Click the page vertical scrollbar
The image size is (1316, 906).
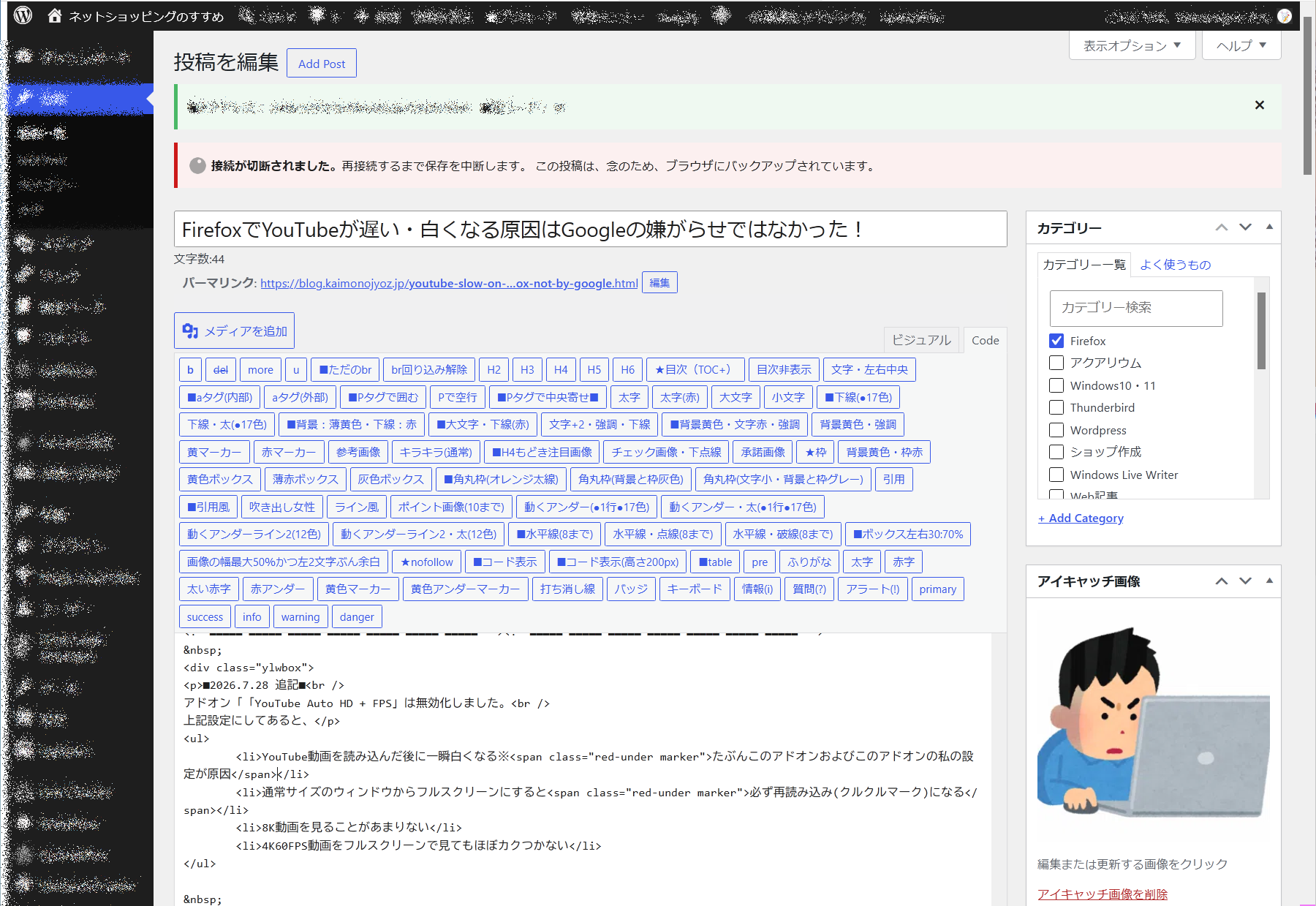pyautogui.click(x=1308, y=95)
